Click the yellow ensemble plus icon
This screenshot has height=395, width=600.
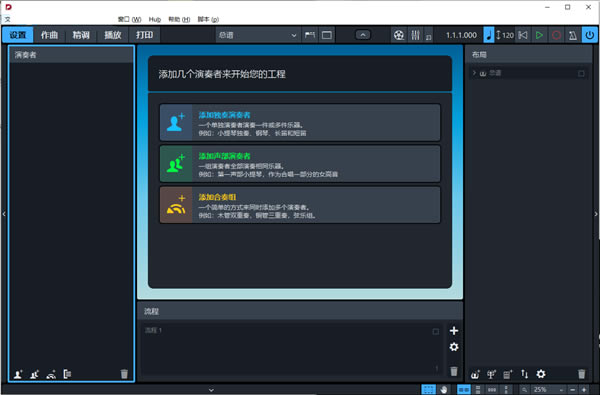coord(176,205)
